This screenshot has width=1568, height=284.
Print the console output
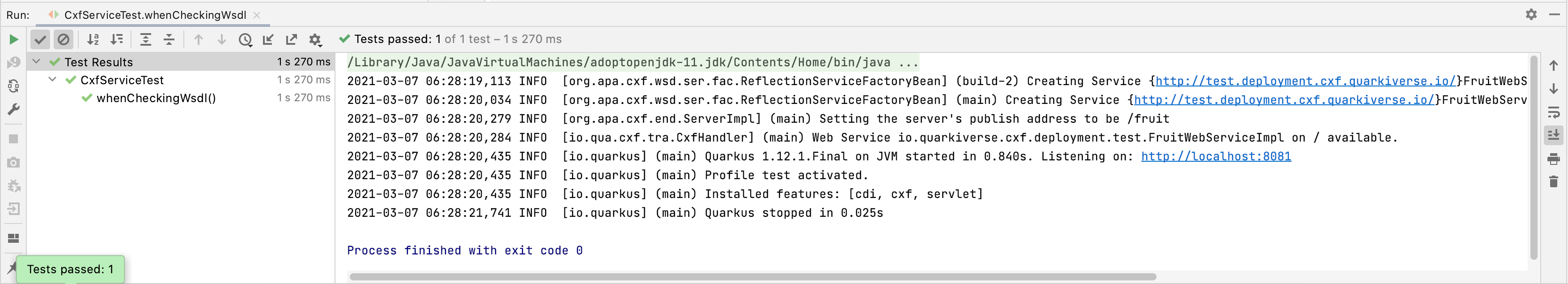(x=1554, y=159)
